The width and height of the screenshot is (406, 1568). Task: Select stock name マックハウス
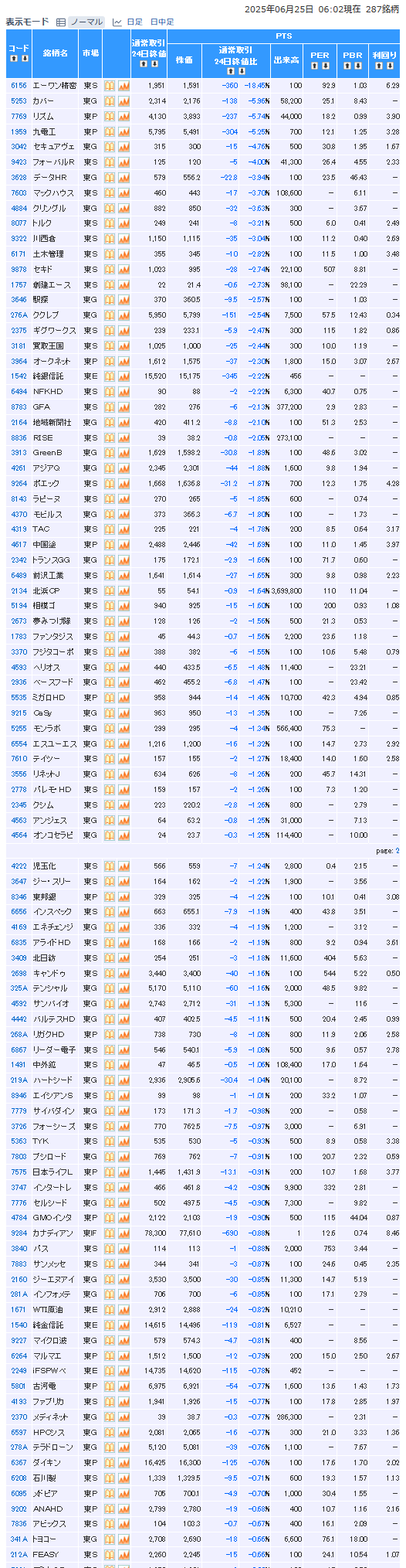click(53, 193)
